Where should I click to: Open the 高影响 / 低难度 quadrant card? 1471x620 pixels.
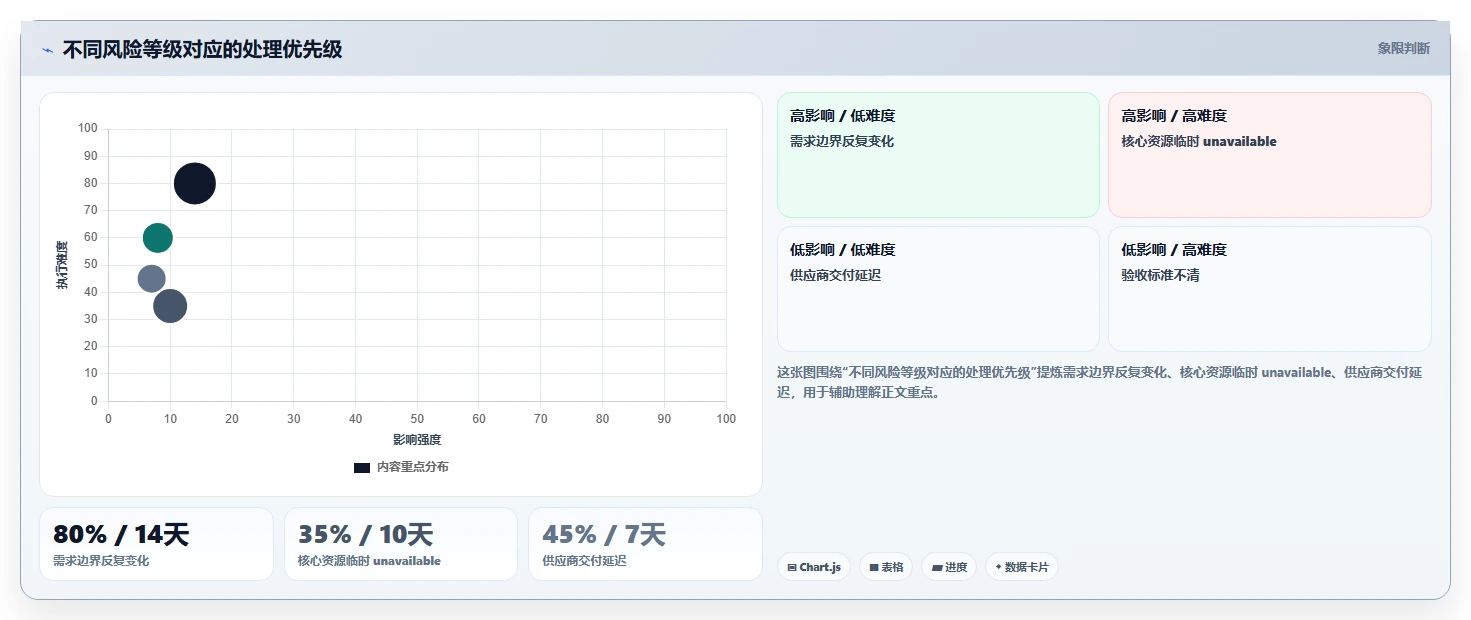point(938,155)
